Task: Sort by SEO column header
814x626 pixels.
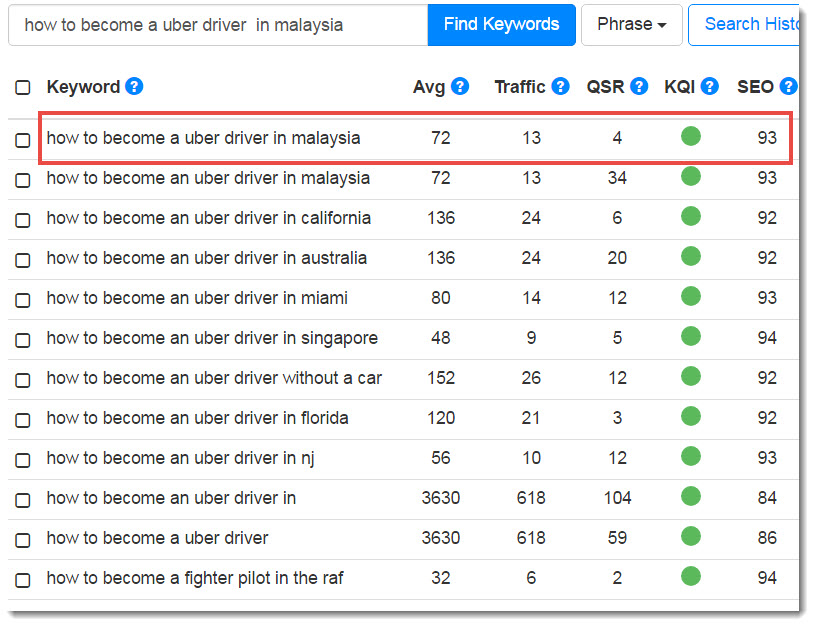Action: (755, 87)
